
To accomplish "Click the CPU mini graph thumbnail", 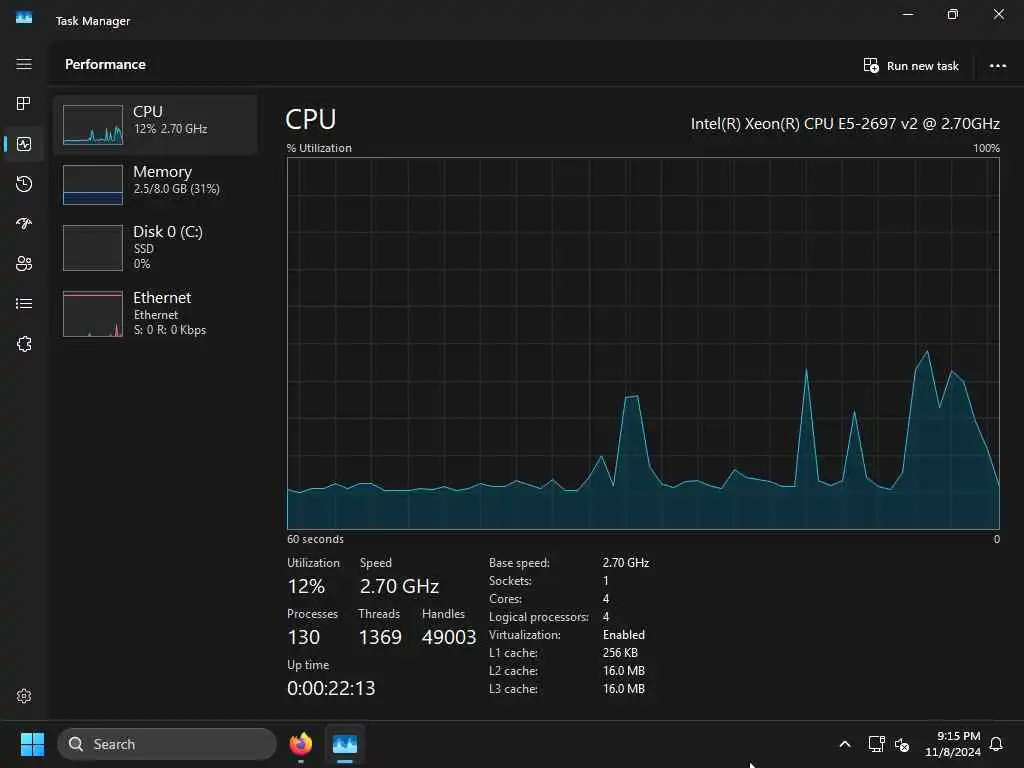I will [93, 124].
